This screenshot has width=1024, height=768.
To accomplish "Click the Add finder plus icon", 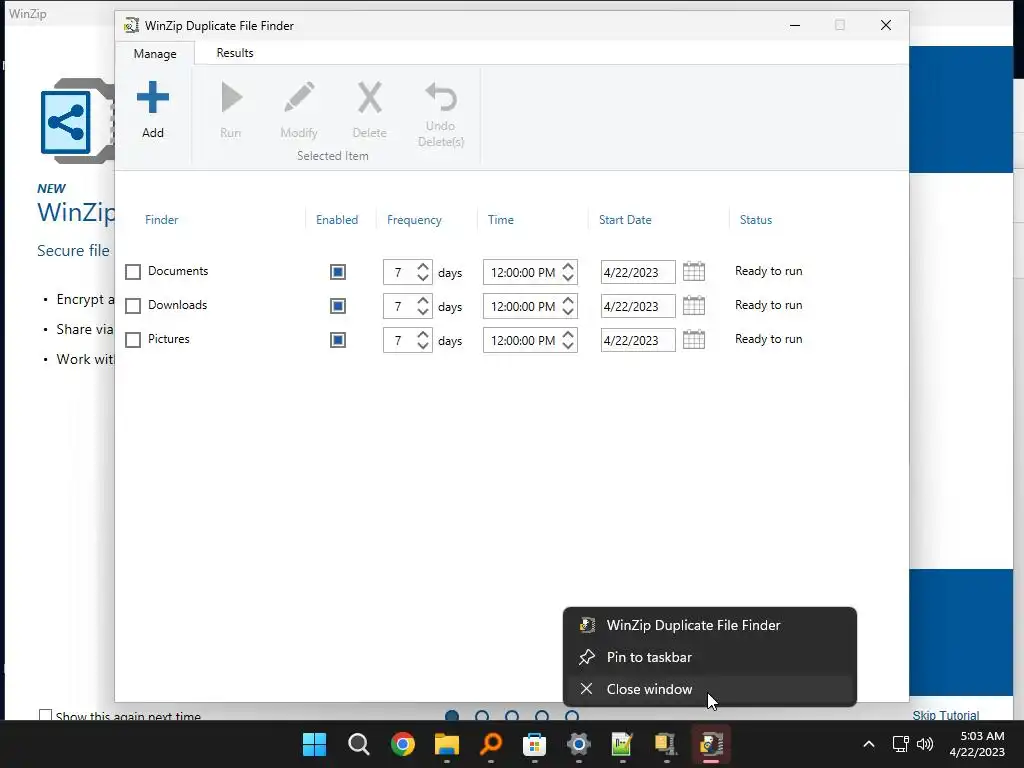I will tap(153, 97).
